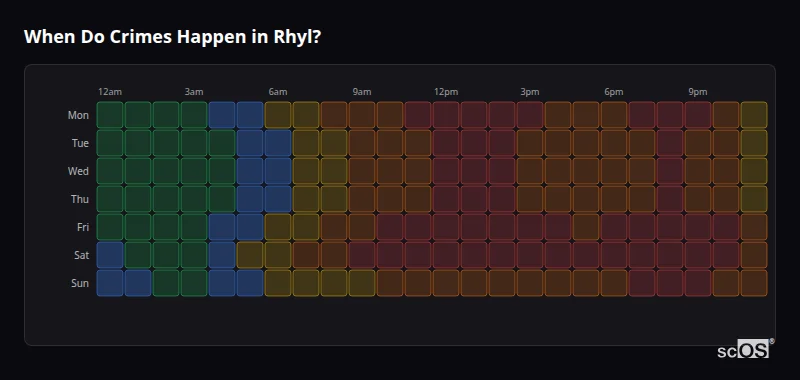Open the Wednesday 2pm red cell
This screenshot has width=800, height=380.
(x=502, y=171)
